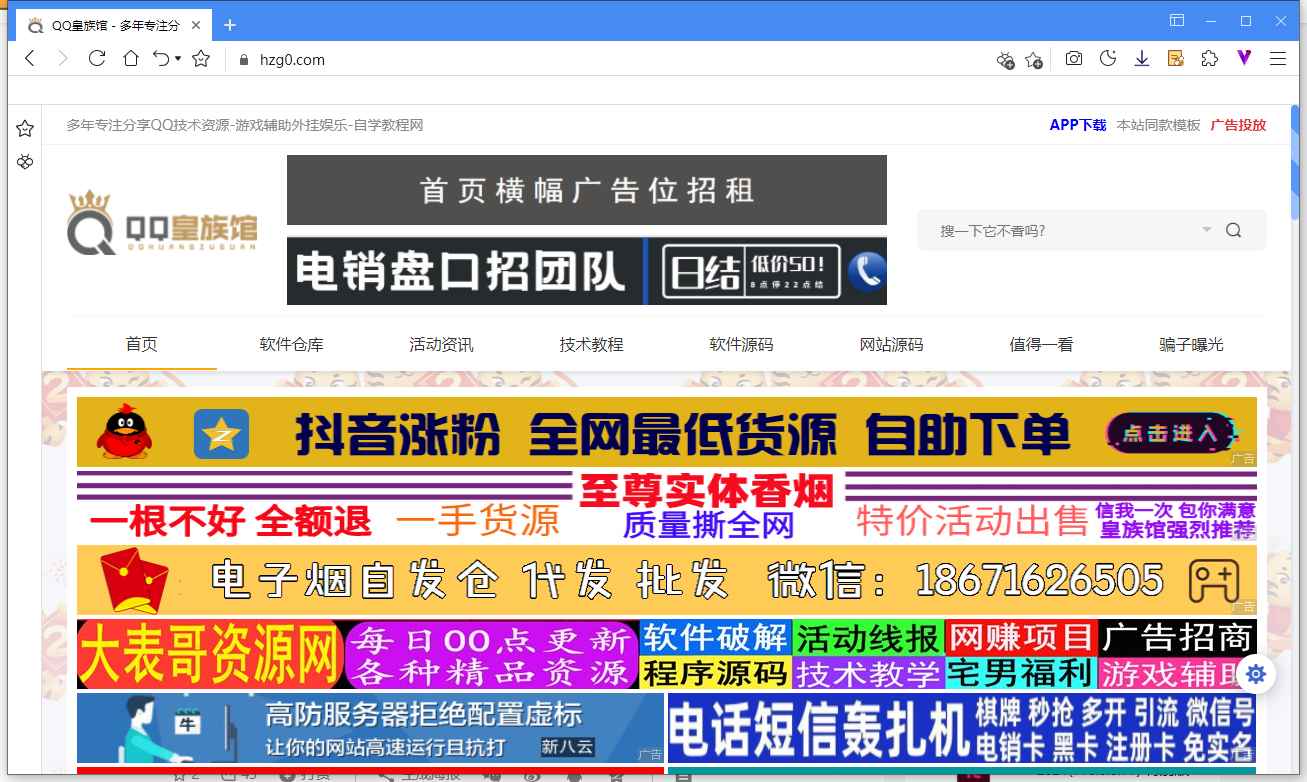Open the sidebar clover icon
This screenshot has height=782, width=1307.
point(25,162)
